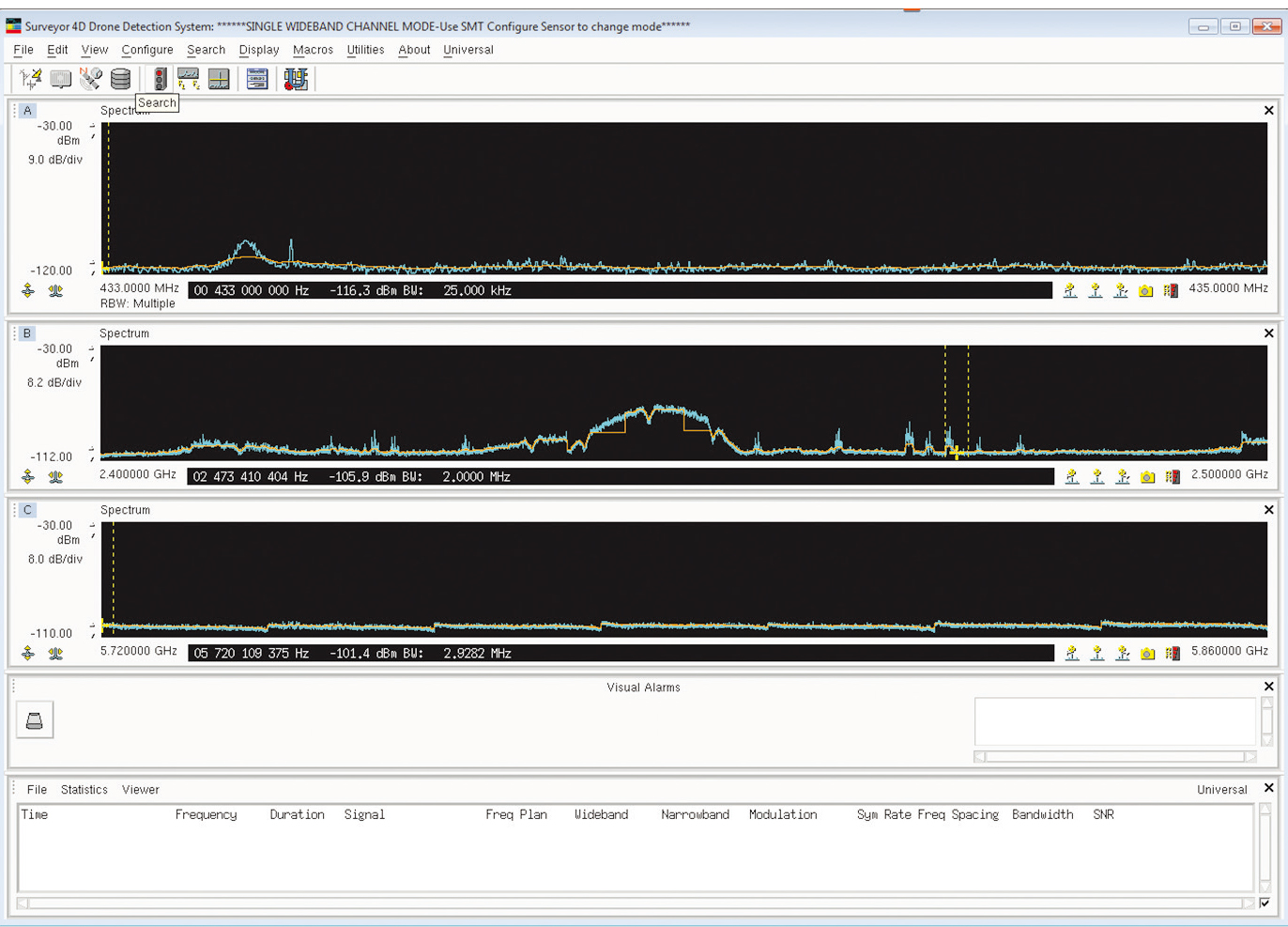This screenshot has height=927, width=1288.
Task: Click first marker icon in panel B
Action: click(1072, 477)
